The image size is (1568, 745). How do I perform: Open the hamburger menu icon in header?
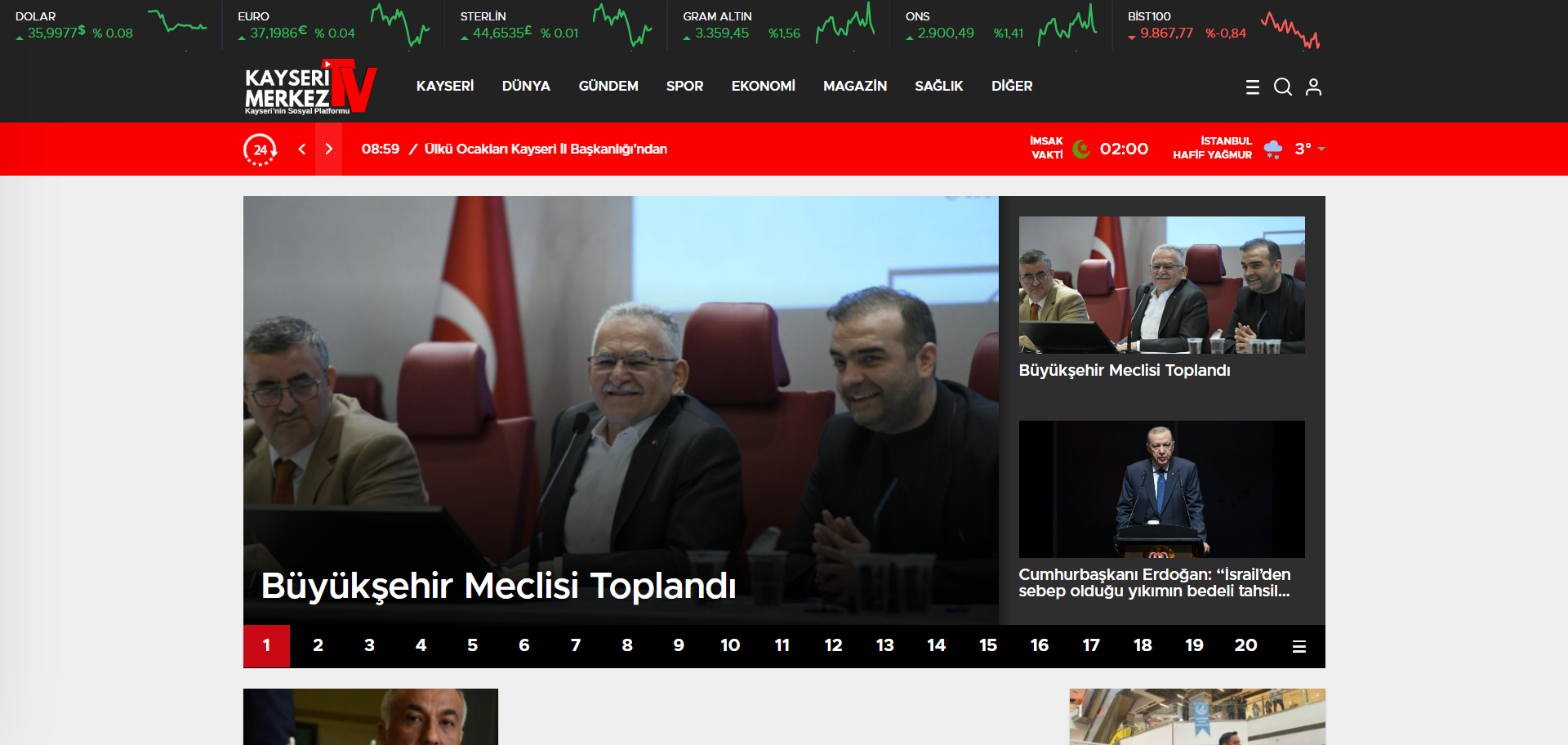pos(1252,87)
